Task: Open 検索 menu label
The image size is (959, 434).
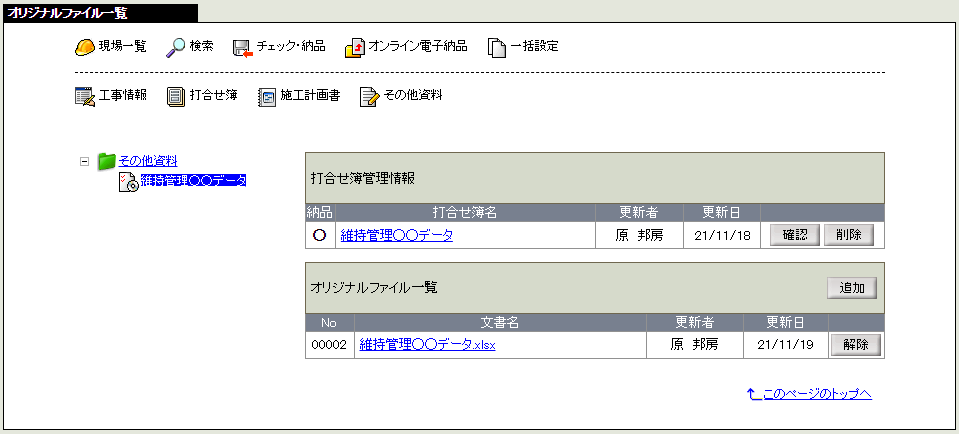Action: [x=201, y=46]
